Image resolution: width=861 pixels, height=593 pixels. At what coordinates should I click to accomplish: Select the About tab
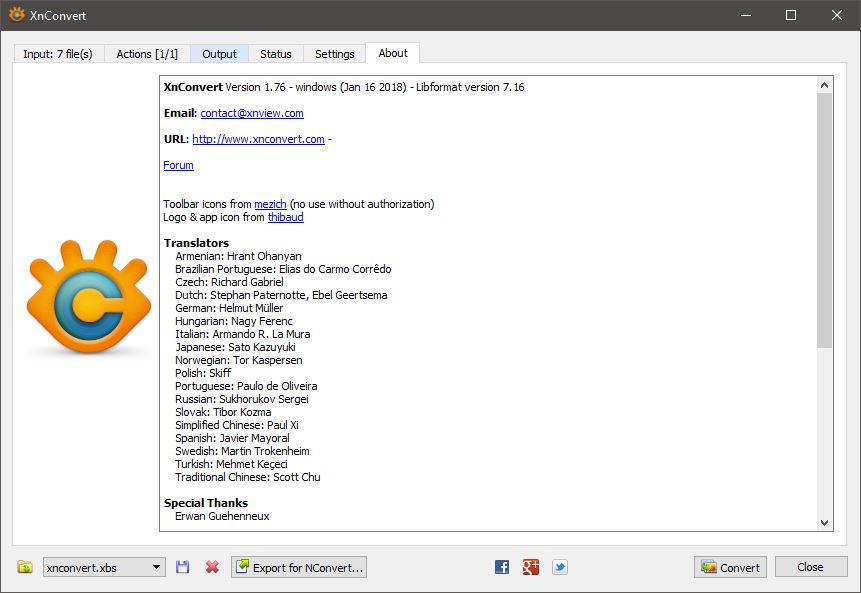coord(393,53)
